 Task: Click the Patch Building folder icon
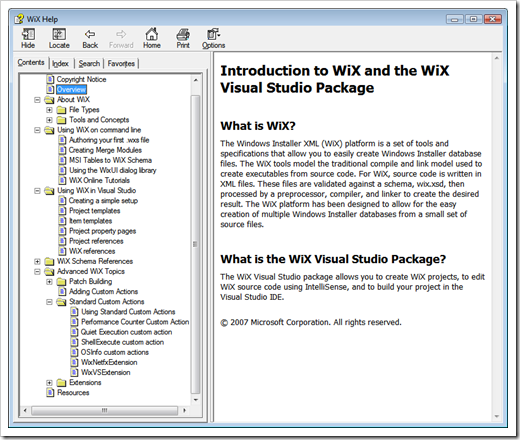click(61, 282)
